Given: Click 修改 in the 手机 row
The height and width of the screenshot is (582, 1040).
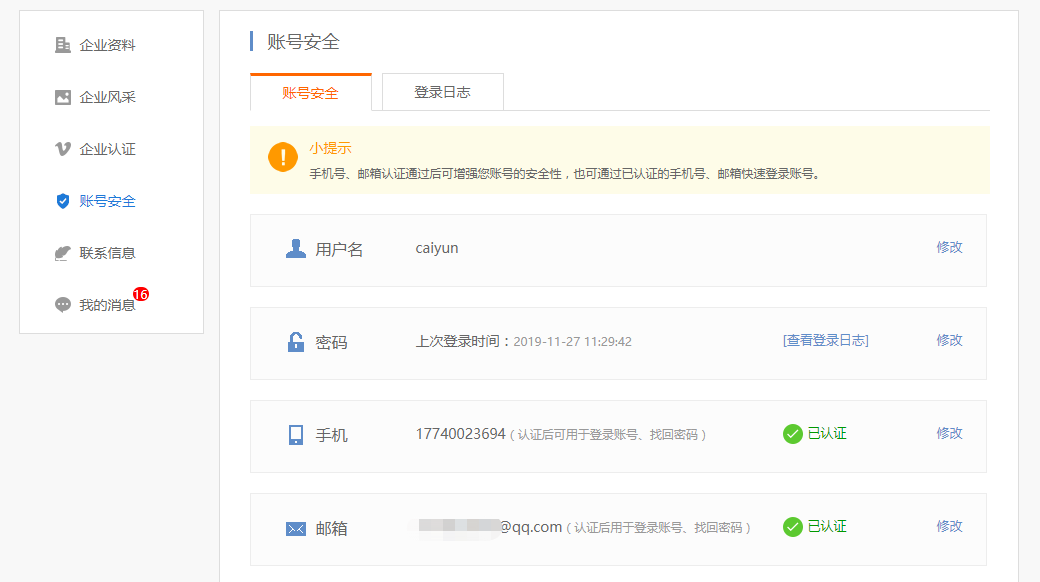Looking at the screenshot, I should click(949, 433).
